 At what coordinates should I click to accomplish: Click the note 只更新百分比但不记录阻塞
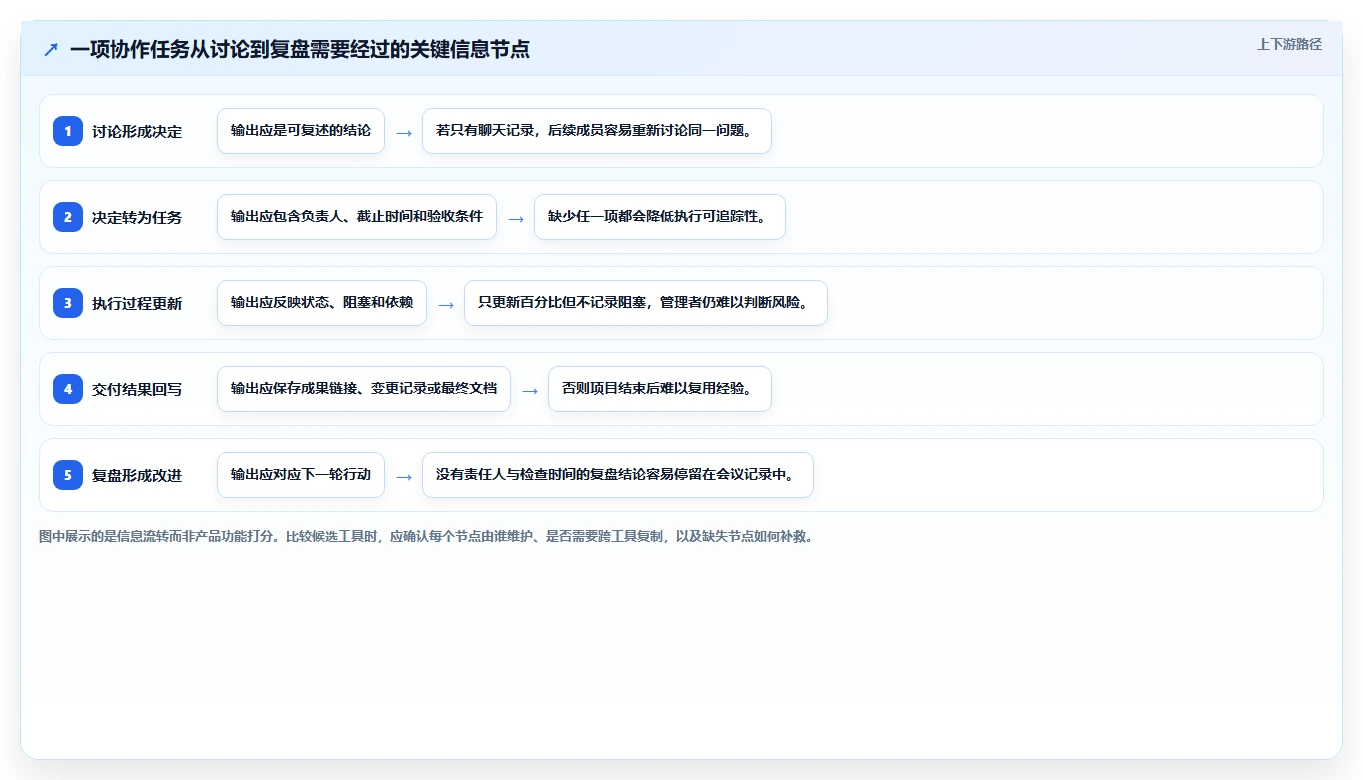tap(646, 303)
